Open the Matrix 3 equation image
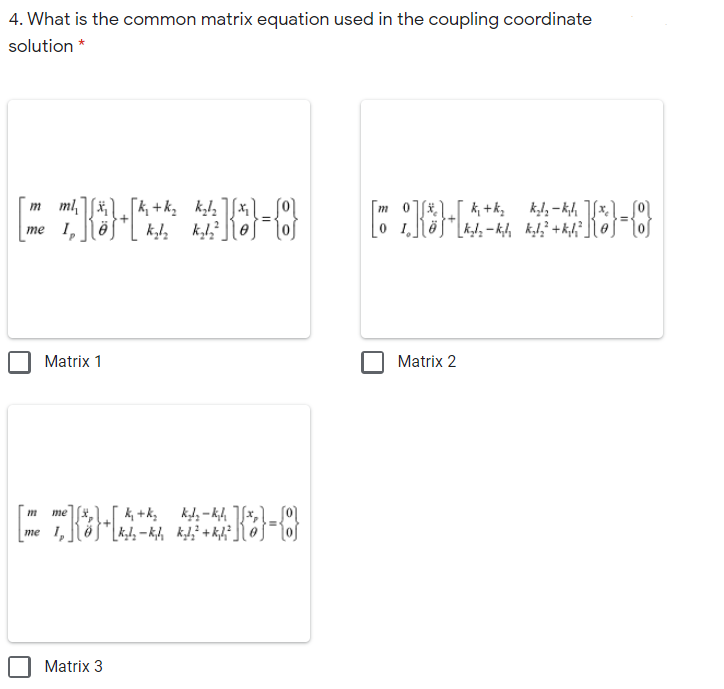This screenshot has height=689, width=724. [159, 523]
